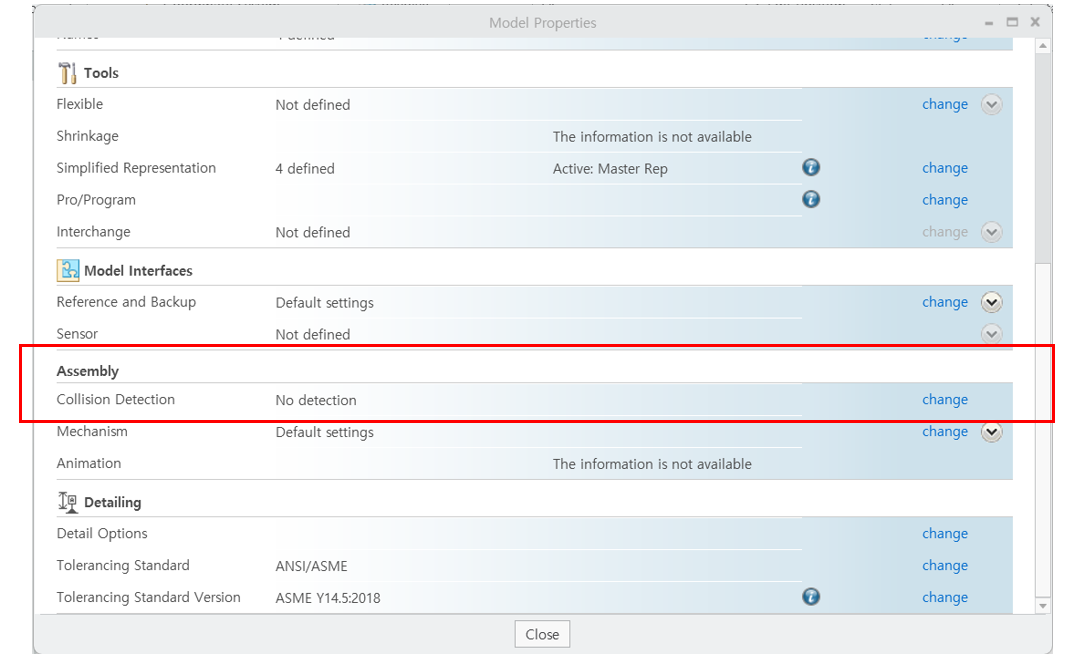
Task: Click 'Active: Master Rep' text
Action: pos(610,168)
